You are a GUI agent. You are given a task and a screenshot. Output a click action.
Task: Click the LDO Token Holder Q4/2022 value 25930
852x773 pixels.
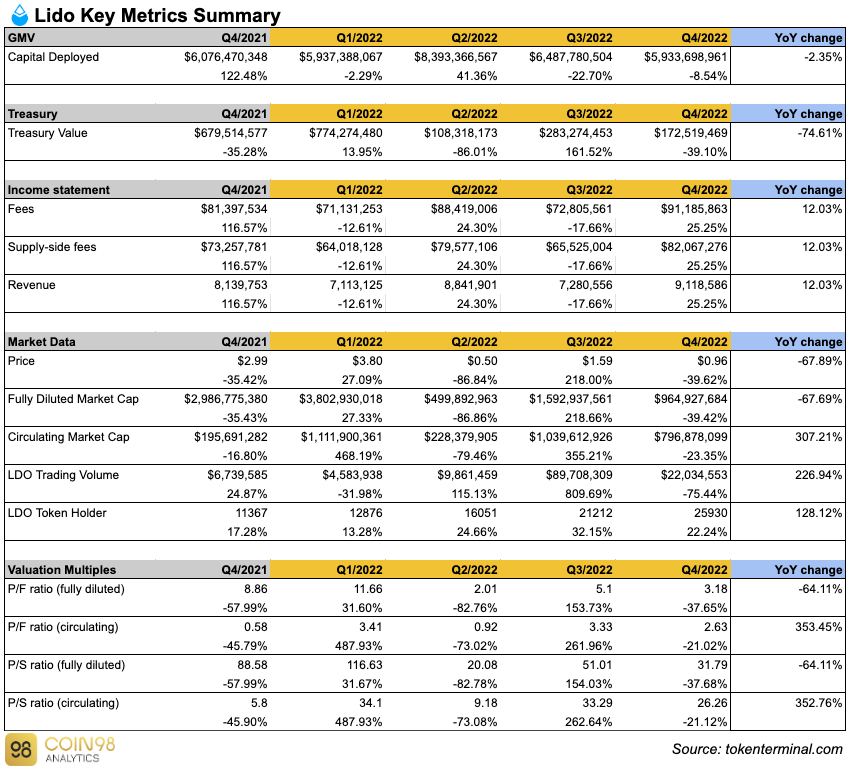[x=710, y=513]
